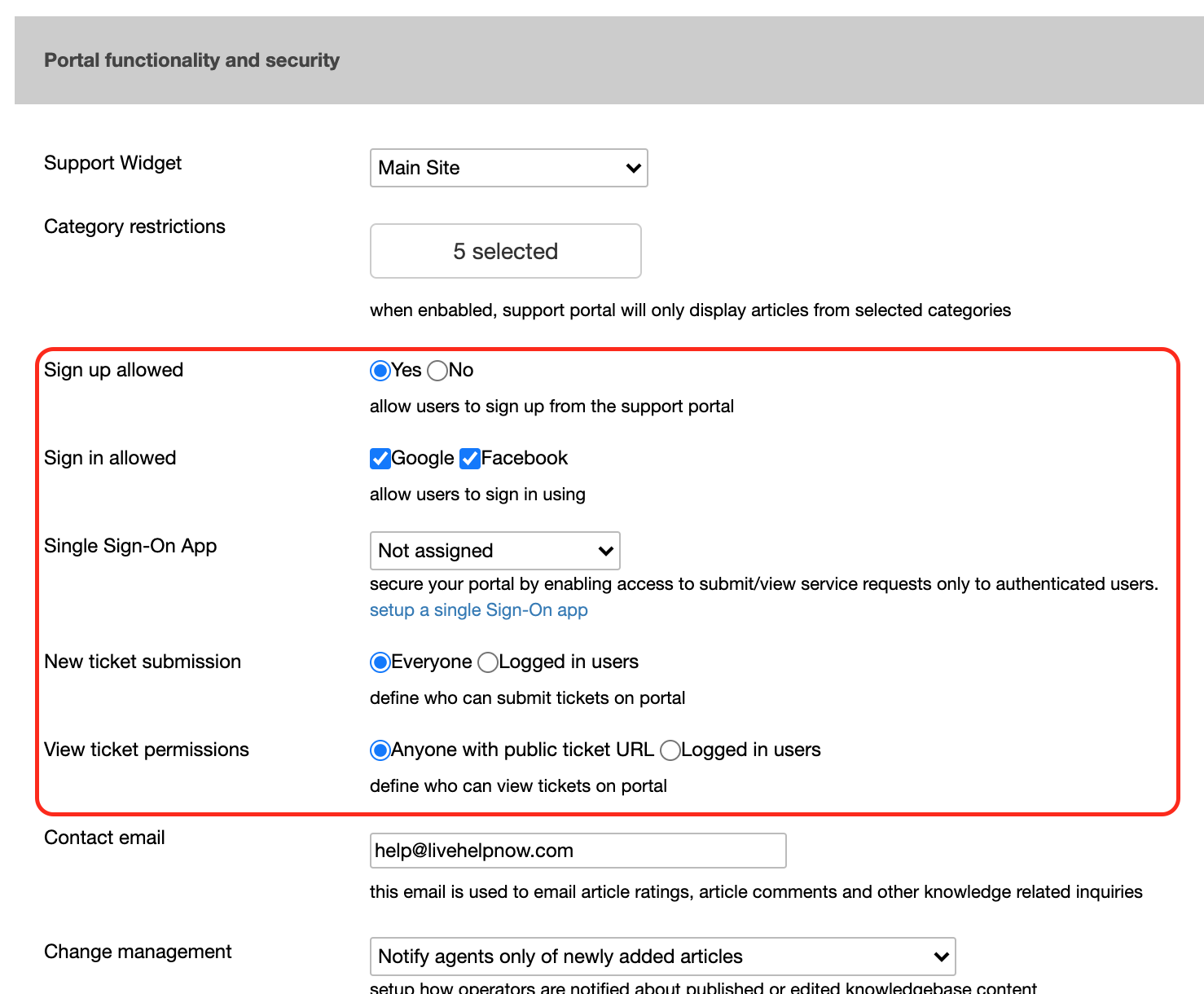The width and height of the screenshot is (1204, 994).
Task: Select Anyone with public ticket URL option
Action: (380, 750)
